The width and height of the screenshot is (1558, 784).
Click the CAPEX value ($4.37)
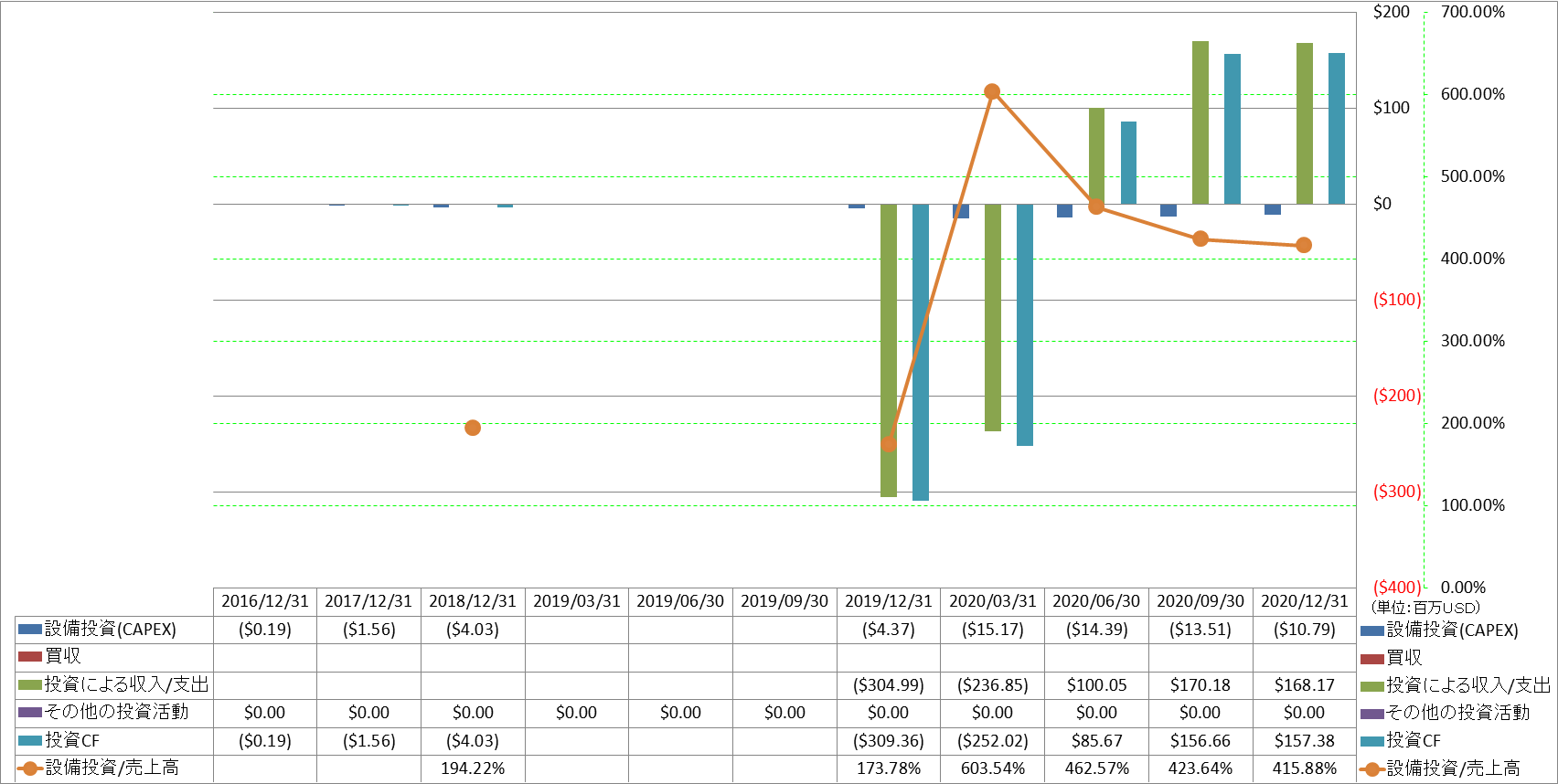[x=889, y=630]
